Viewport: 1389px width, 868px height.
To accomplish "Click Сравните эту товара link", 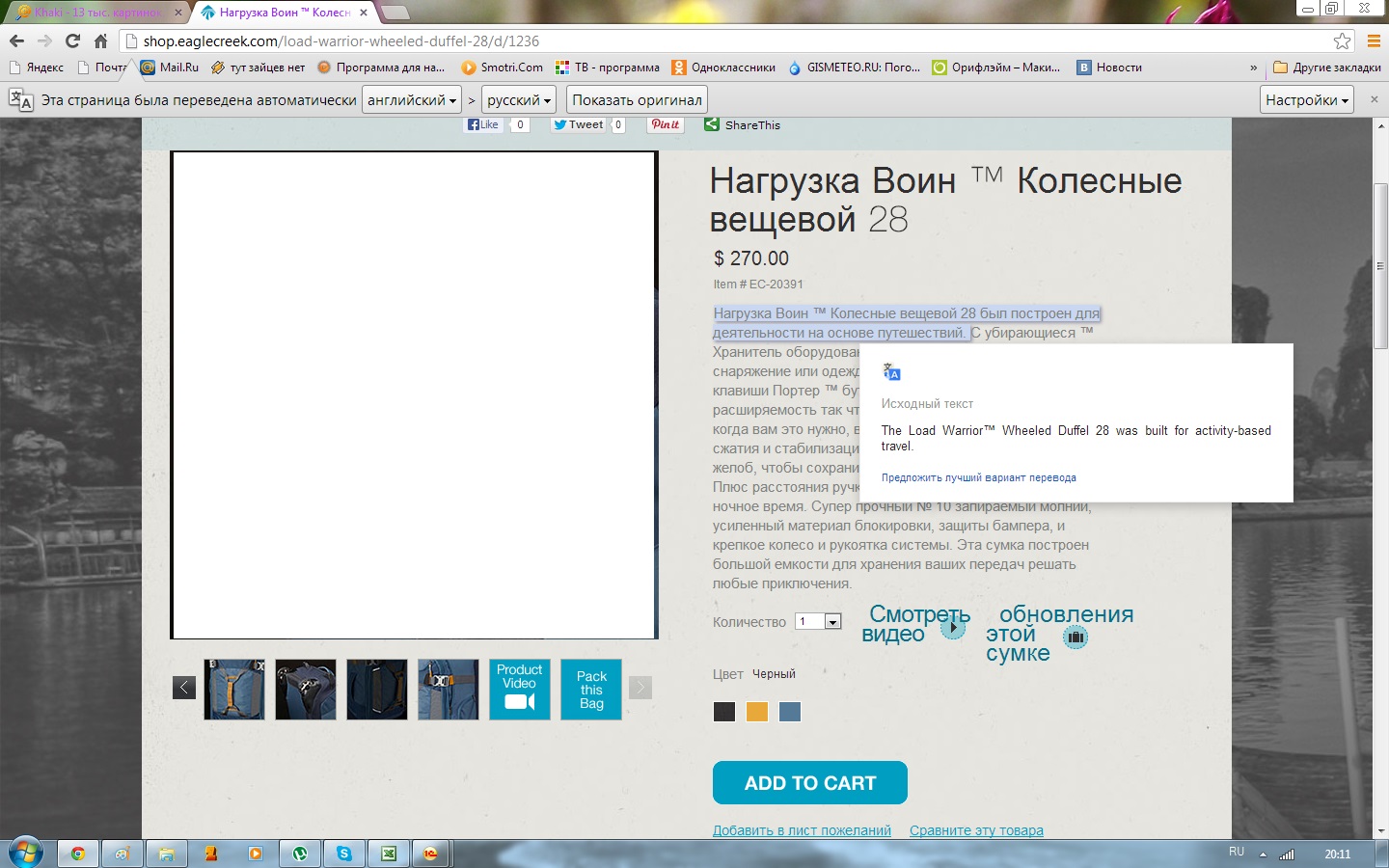I will pos(976,830).
